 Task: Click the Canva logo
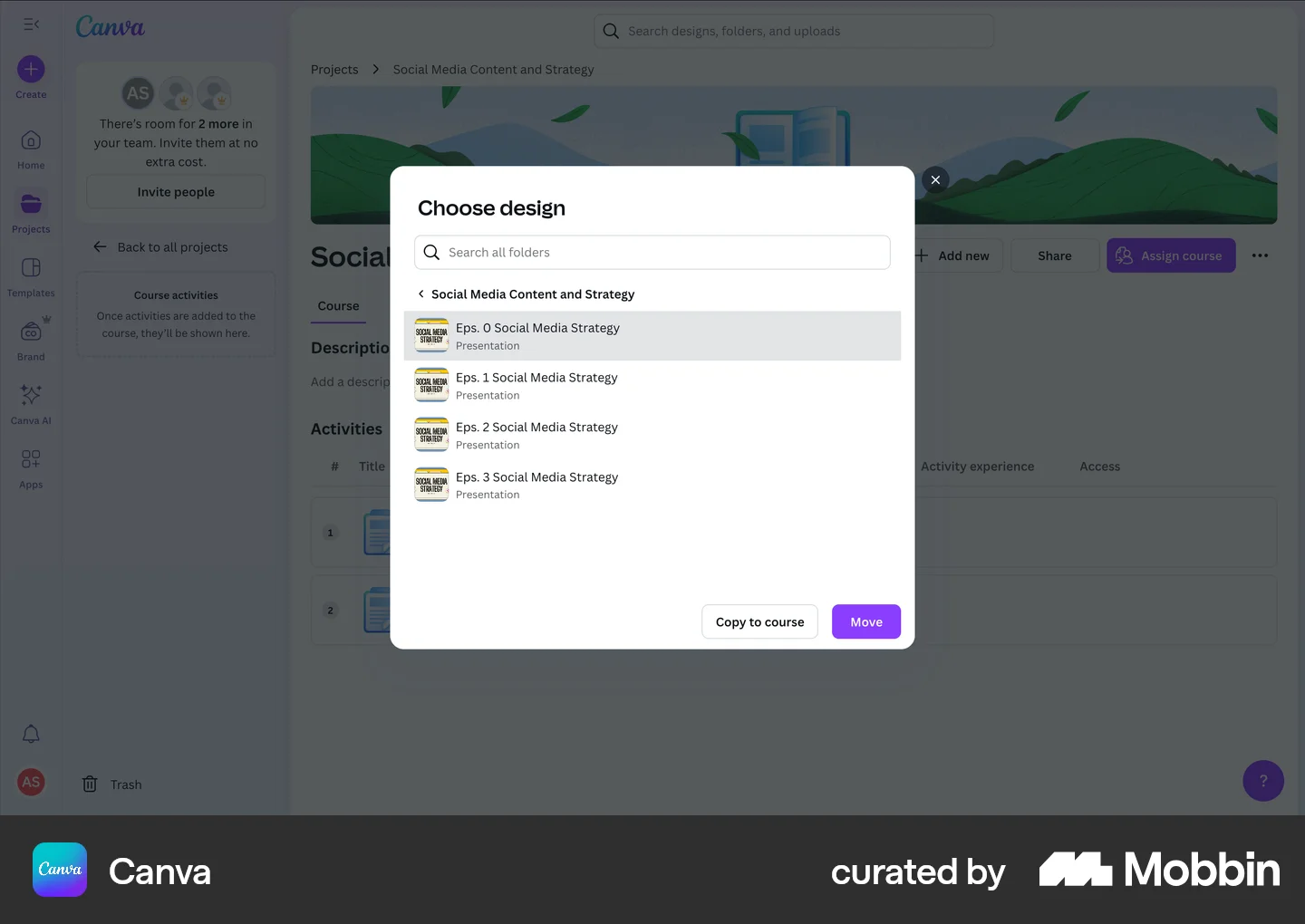[x=110, y=27]
